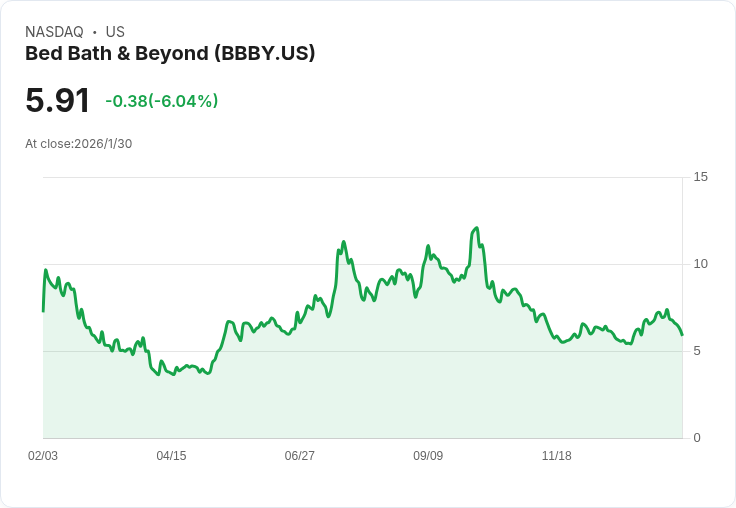
Task: Select the 06/27 date on the time axis
Action: [x=299, y=456]
